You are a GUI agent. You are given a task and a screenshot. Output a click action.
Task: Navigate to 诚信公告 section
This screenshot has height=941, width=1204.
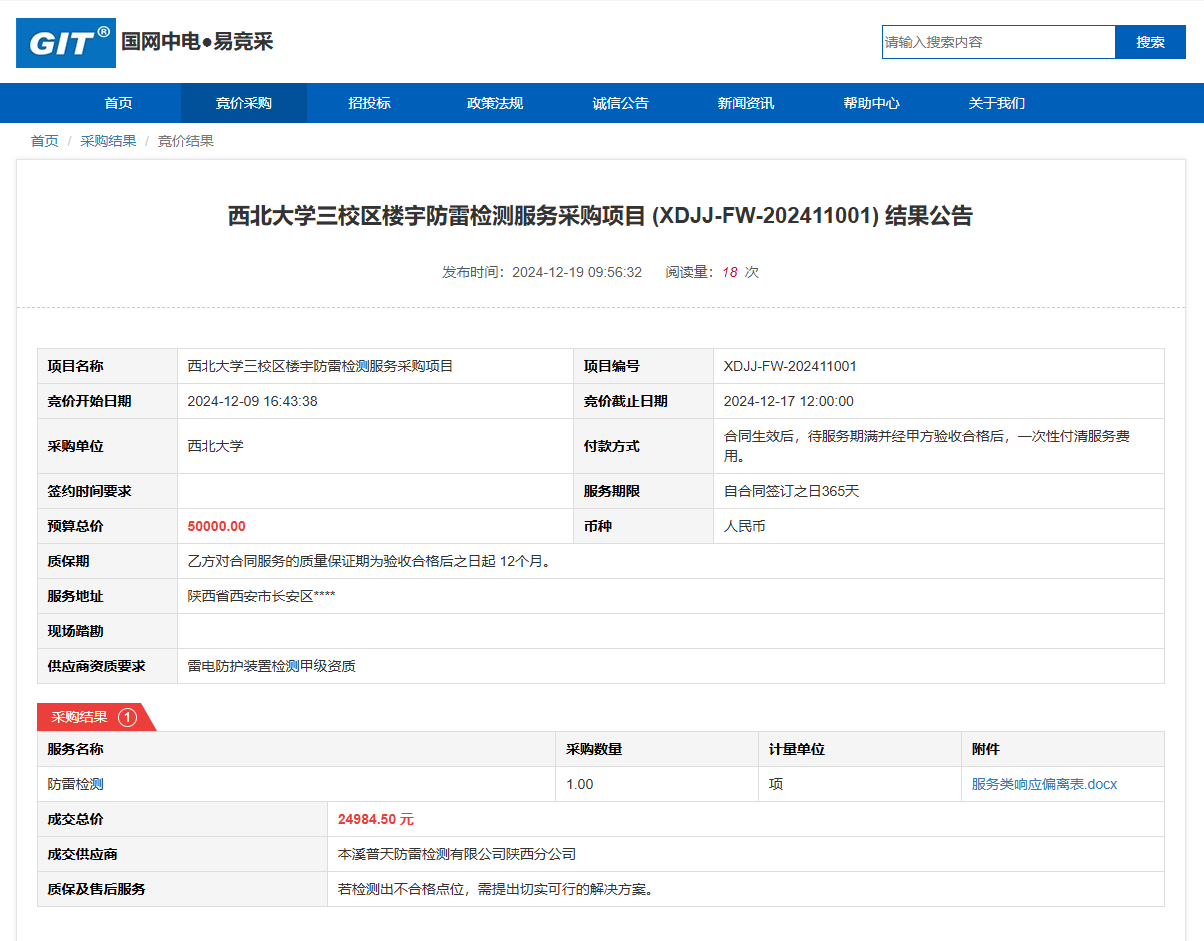[620, 103]
